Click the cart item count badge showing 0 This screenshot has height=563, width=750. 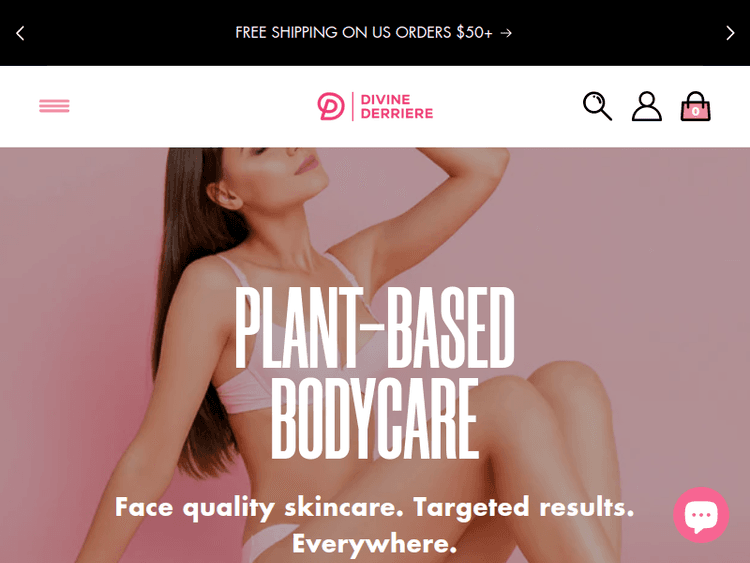695,111
